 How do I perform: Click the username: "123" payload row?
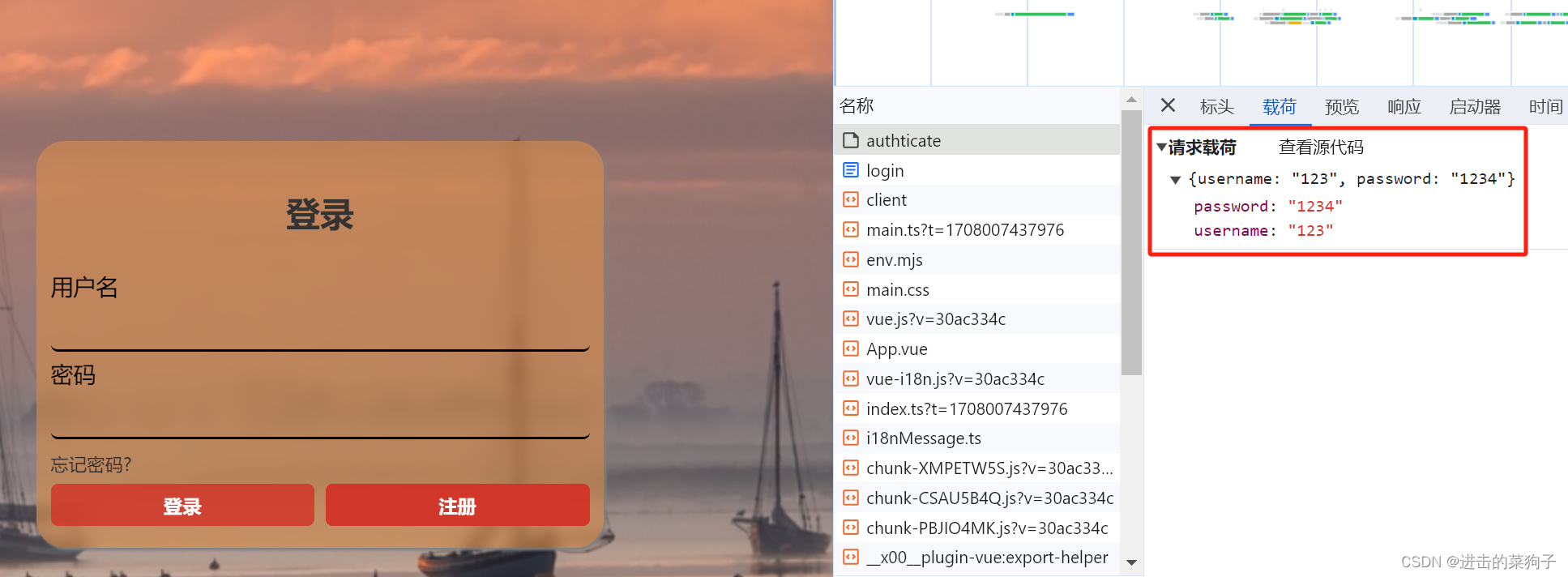(x=1263, y=231)
